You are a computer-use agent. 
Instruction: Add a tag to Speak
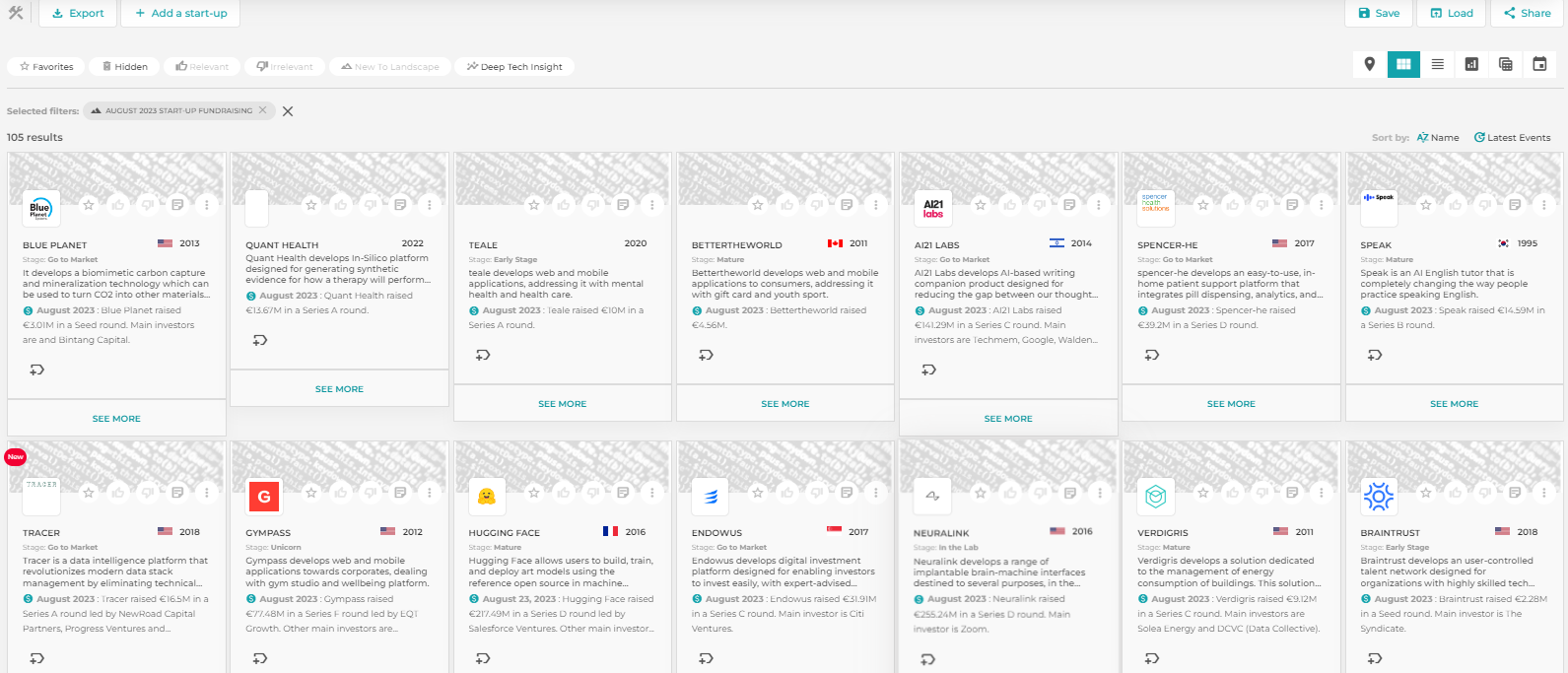[1375, 355]
